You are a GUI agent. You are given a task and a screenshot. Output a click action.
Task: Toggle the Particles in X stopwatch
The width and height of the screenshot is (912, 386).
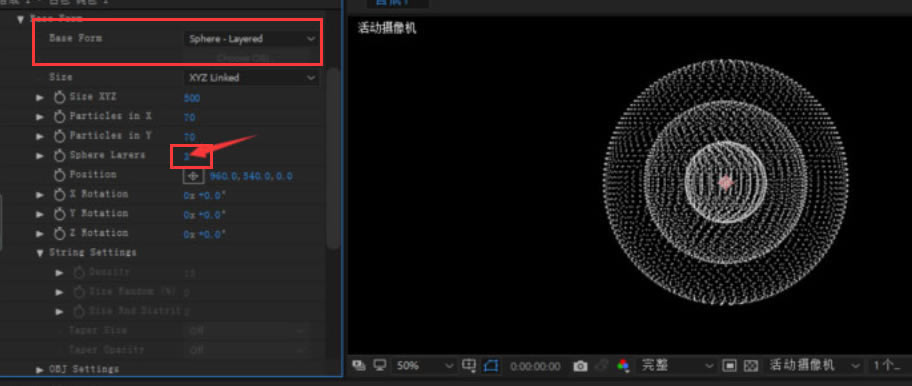click(x=59, y=116)
